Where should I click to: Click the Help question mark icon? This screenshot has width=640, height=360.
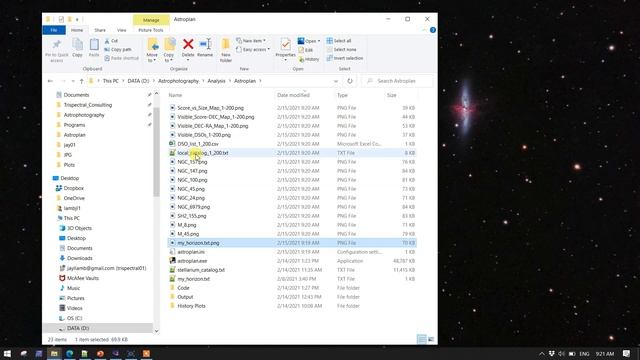pos(433,30)
